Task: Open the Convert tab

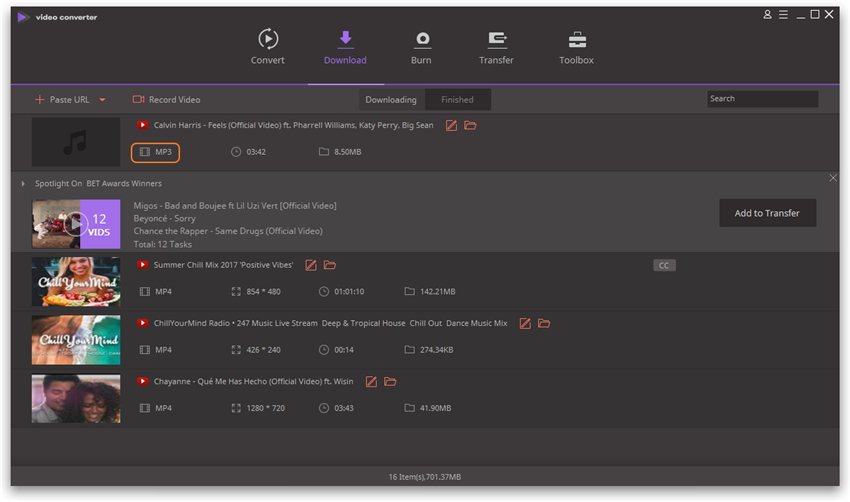Action: click(268, 47)
